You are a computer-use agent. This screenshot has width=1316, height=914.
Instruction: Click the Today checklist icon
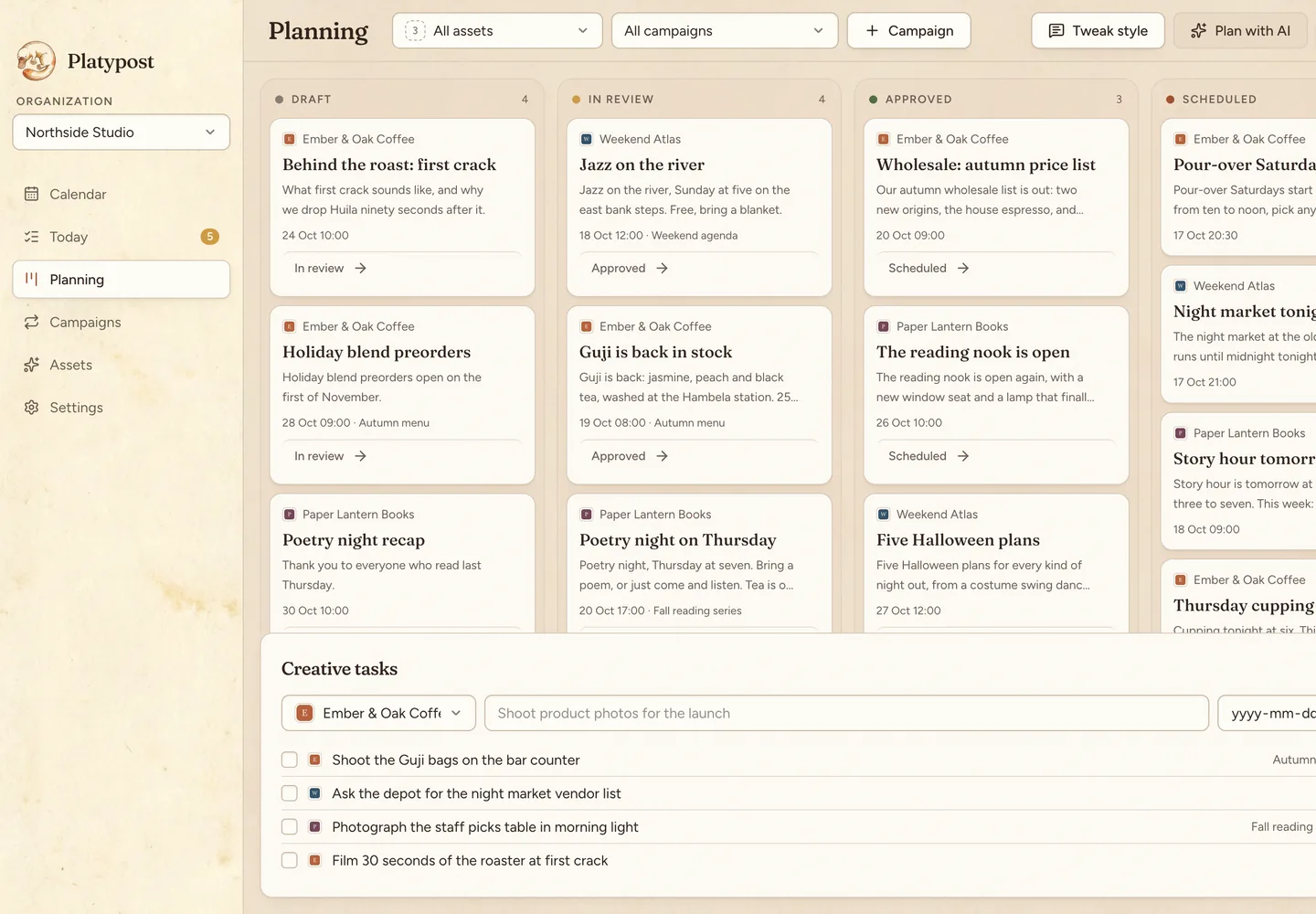tap(31, 237)
